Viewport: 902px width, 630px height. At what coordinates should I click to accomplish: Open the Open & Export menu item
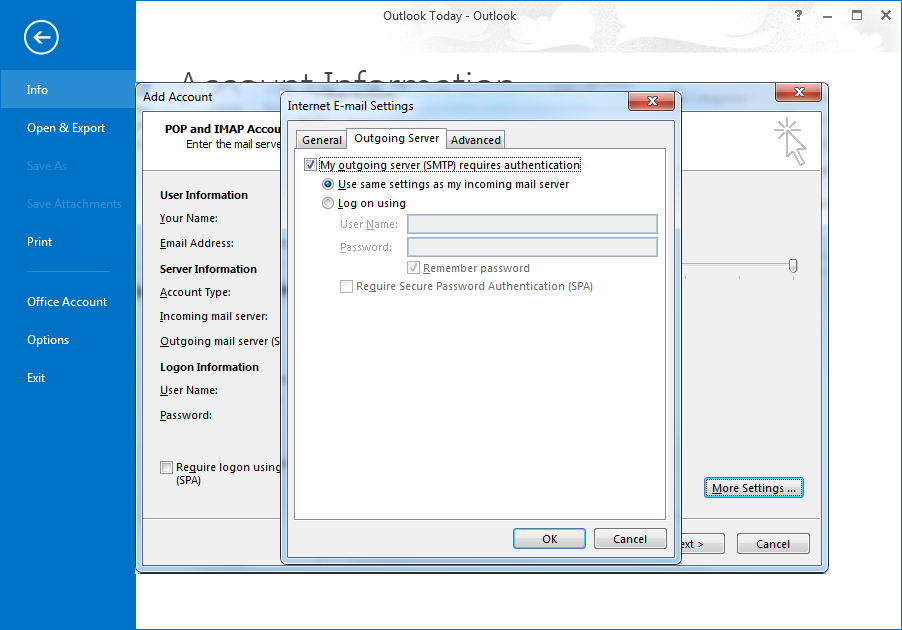(x=66, y=128)
